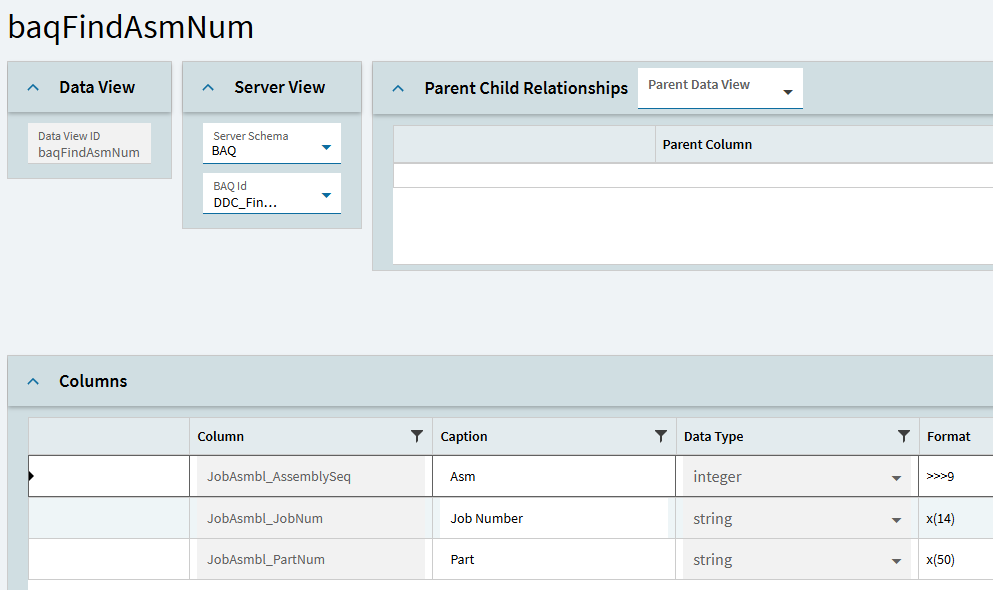Collapse the Server View panel
Image resolution: width=993 pixels, height=590 pixels.
tap(208, 88)
